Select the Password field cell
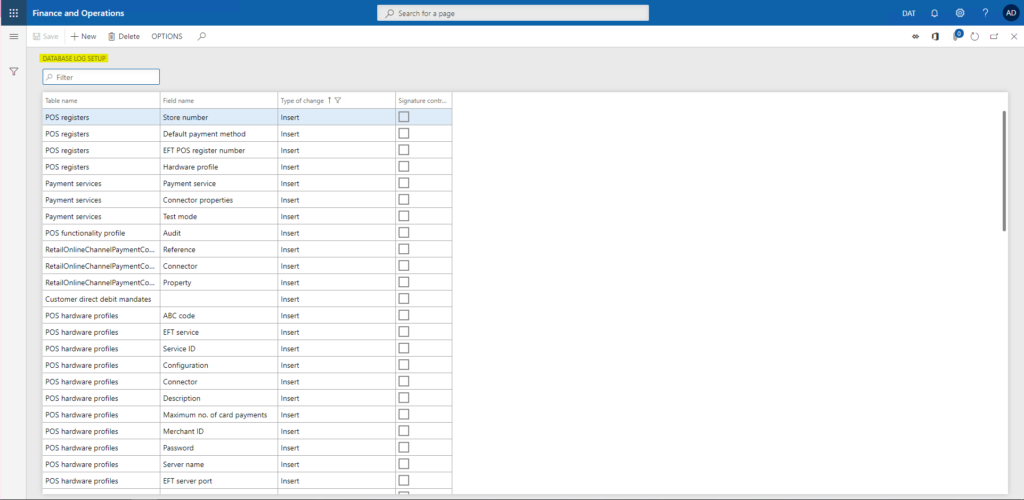Image resolution: width=1024 pixels, height=500 pixels. click(219, 448)
